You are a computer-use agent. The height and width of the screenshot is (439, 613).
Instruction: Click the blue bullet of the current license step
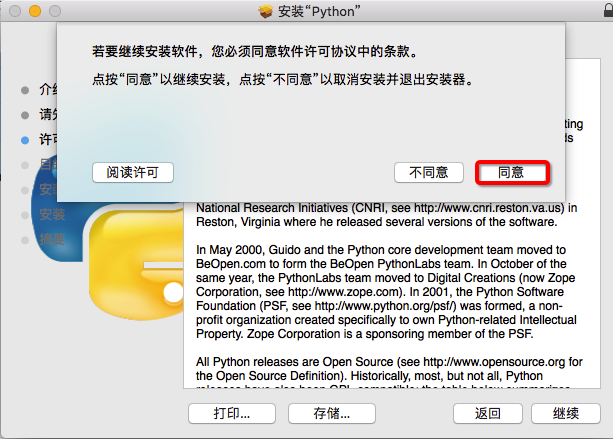coord(25,140)
